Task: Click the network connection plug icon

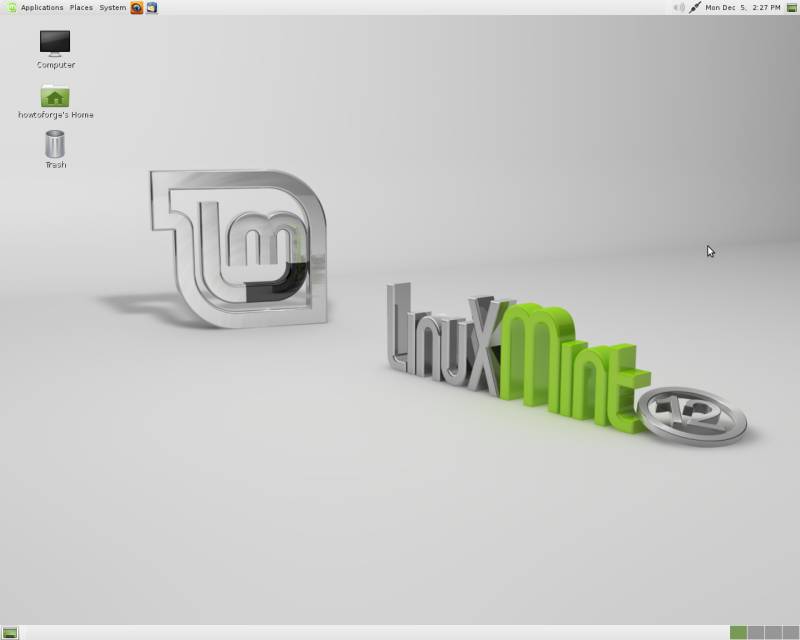Action: click(x=694, y=8)
